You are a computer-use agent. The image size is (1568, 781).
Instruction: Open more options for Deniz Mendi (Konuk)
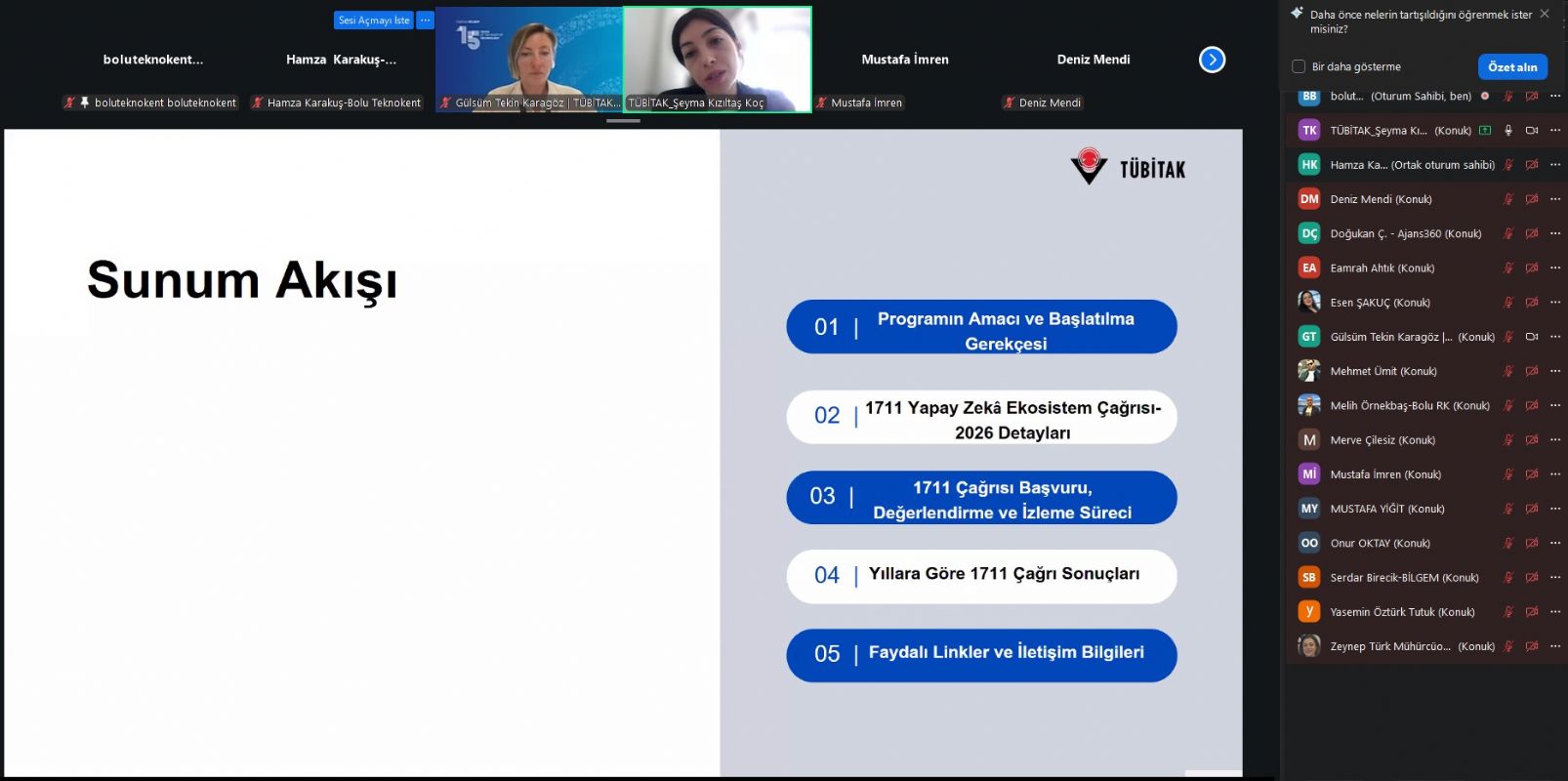(x=1555, y=199)
